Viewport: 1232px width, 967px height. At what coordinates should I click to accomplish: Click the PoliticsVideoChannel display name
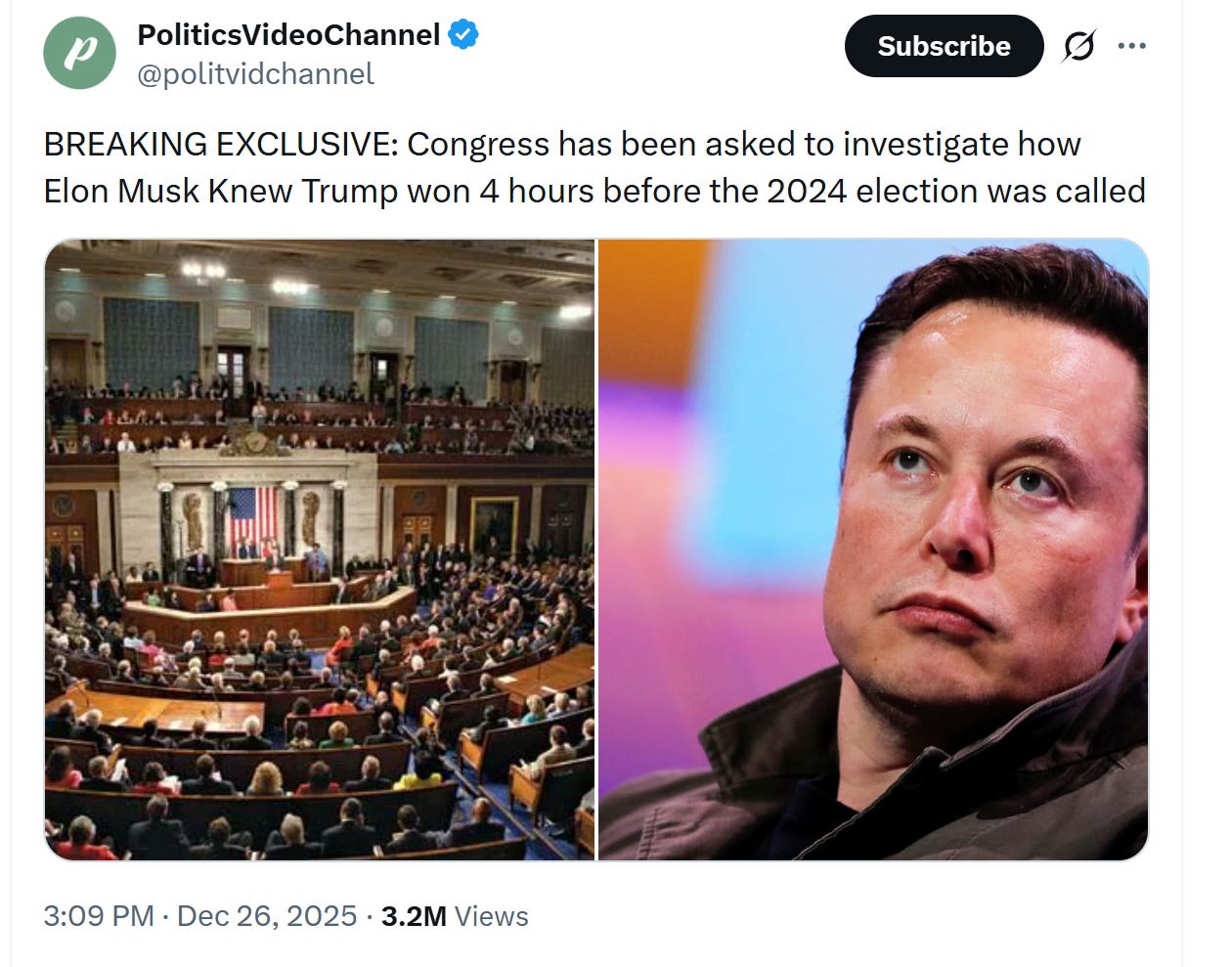tap(288, 35)
